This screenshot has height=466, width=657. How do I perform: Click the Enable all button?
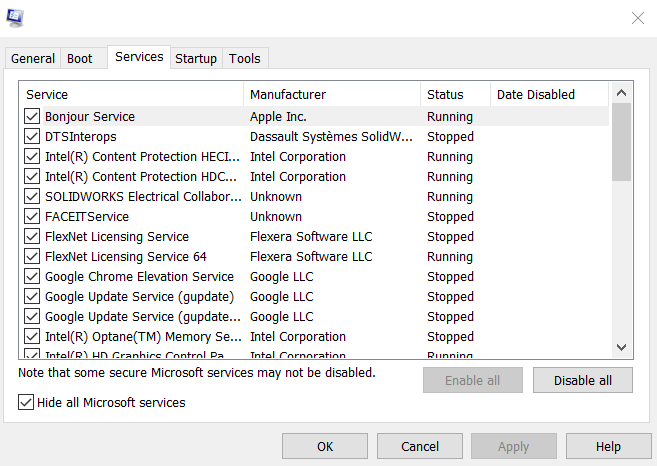(x=473, y=380)
